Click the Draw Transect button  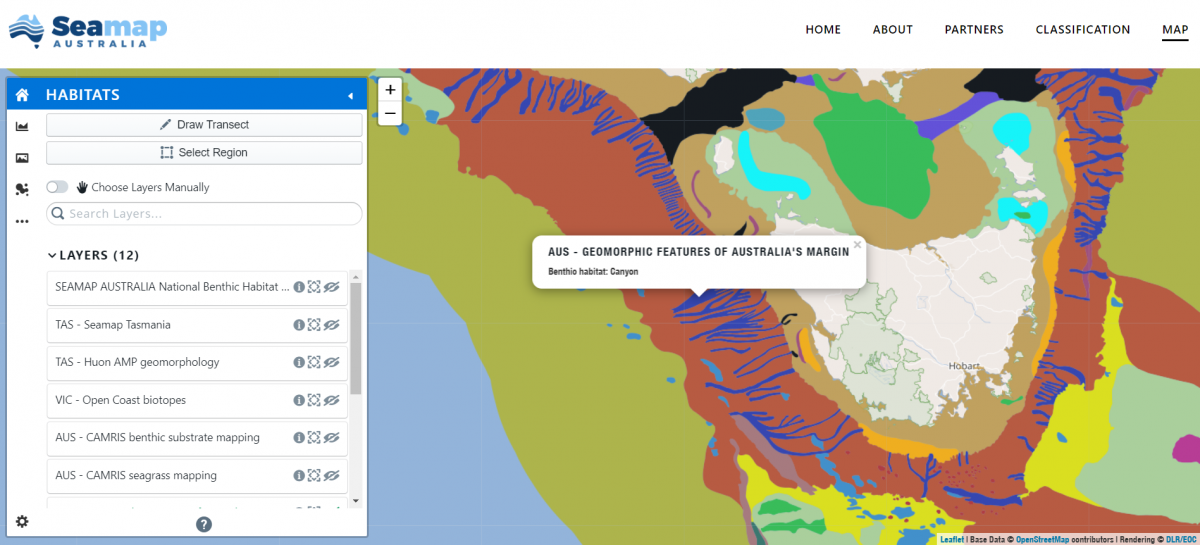pos(204,125)
